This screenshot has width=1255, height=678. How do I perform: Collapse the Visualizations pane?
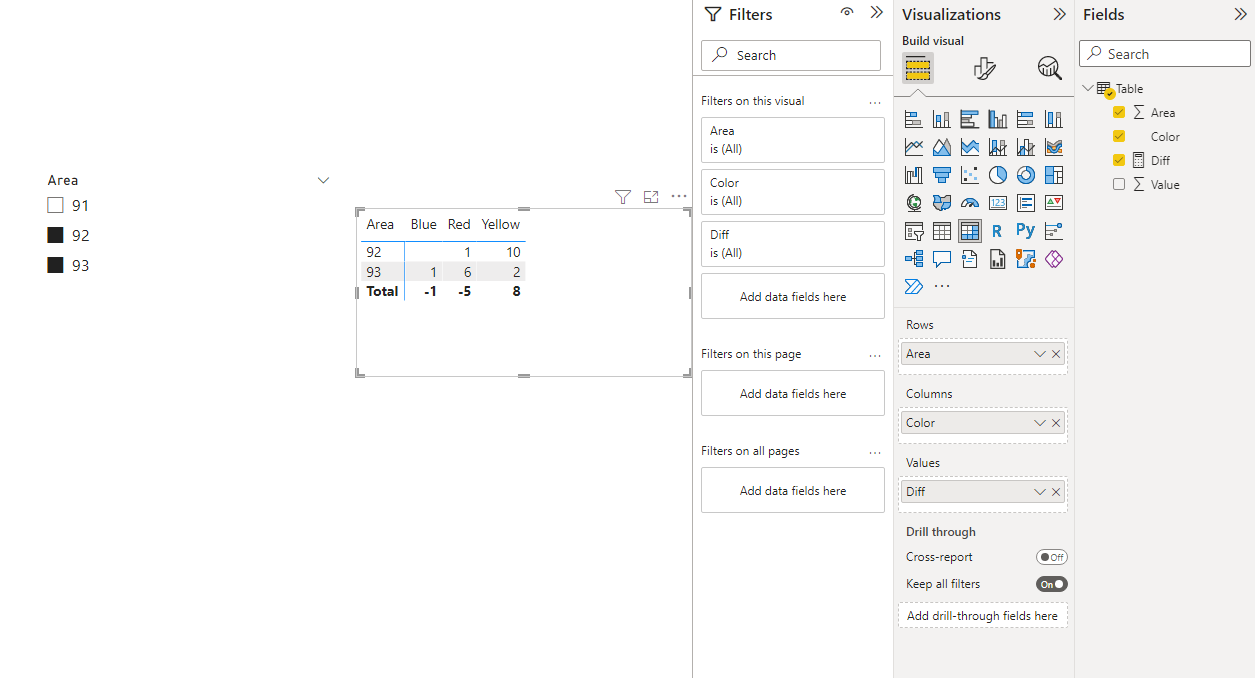(x=1059, y=14)
